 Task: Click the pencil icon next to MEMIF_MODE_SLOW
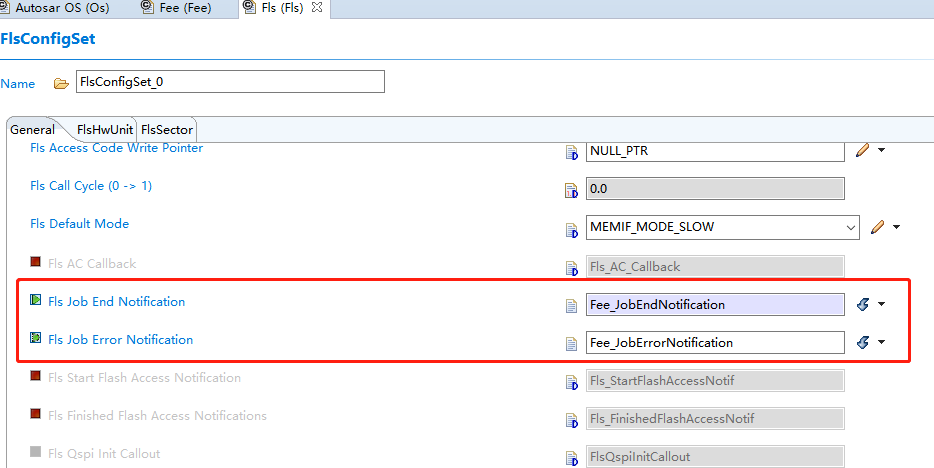(877, 227)
